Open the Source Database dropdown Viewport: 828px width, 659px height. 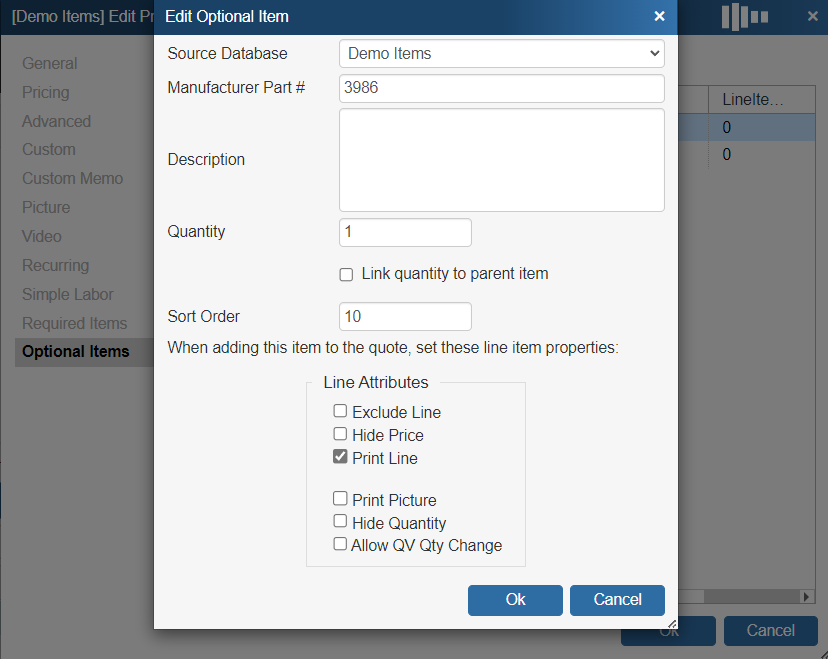pyautogui.click(x=502, y=53)
